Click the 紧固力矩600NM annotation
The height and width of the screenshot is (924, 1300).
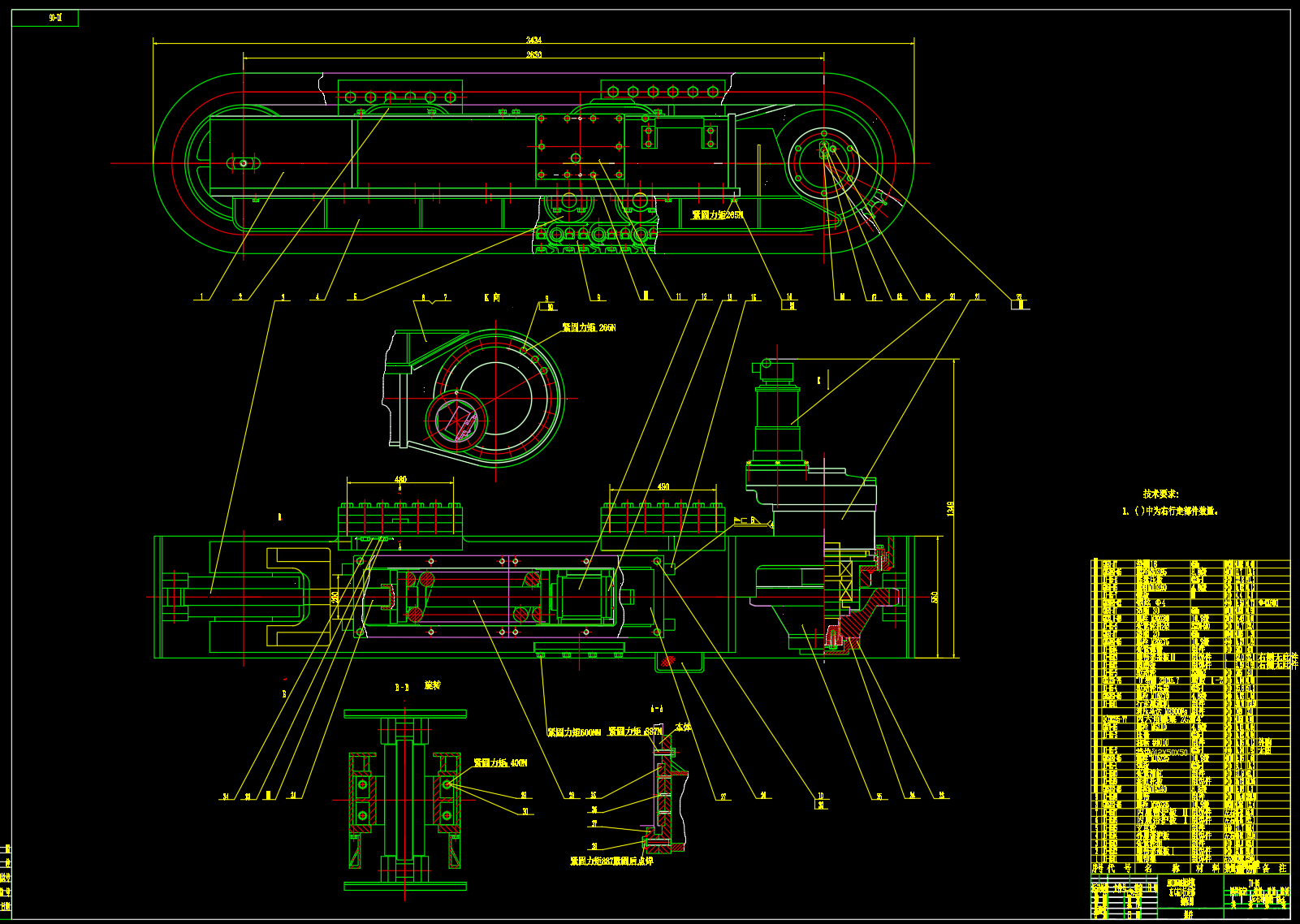coord(573,732)
